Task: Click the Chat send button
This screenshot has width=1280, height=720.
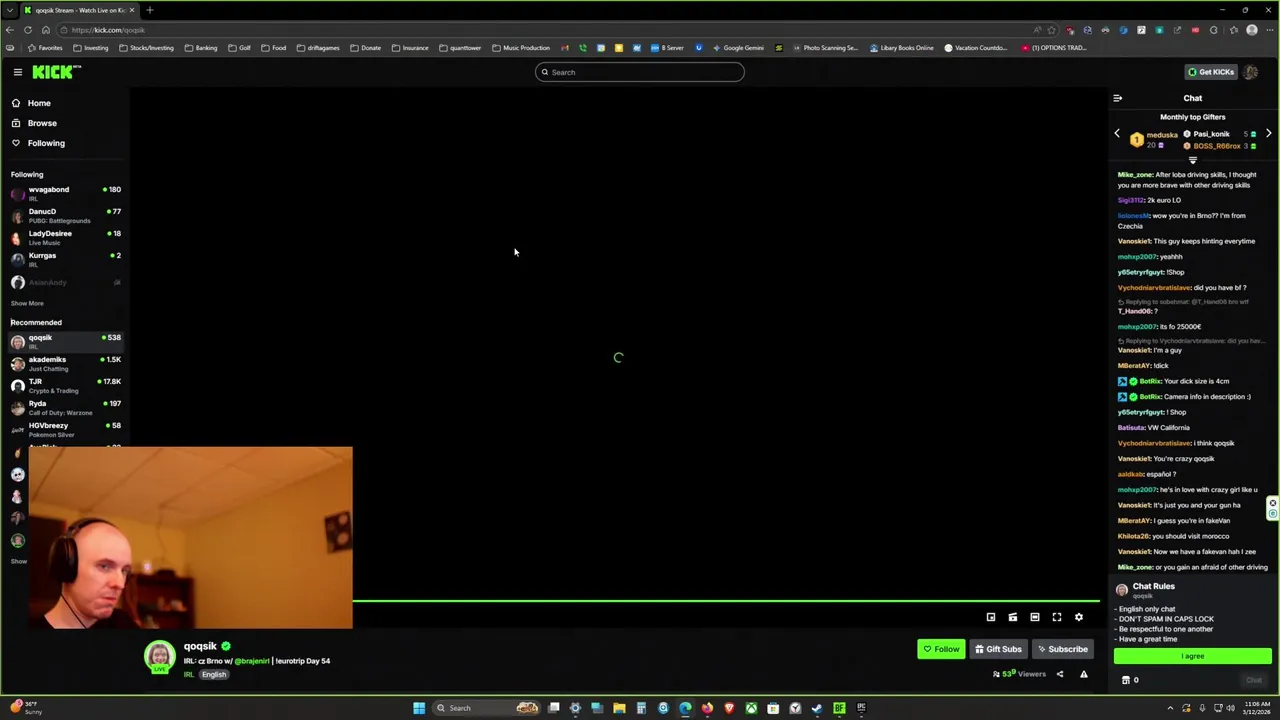Action: point(1254,680)
